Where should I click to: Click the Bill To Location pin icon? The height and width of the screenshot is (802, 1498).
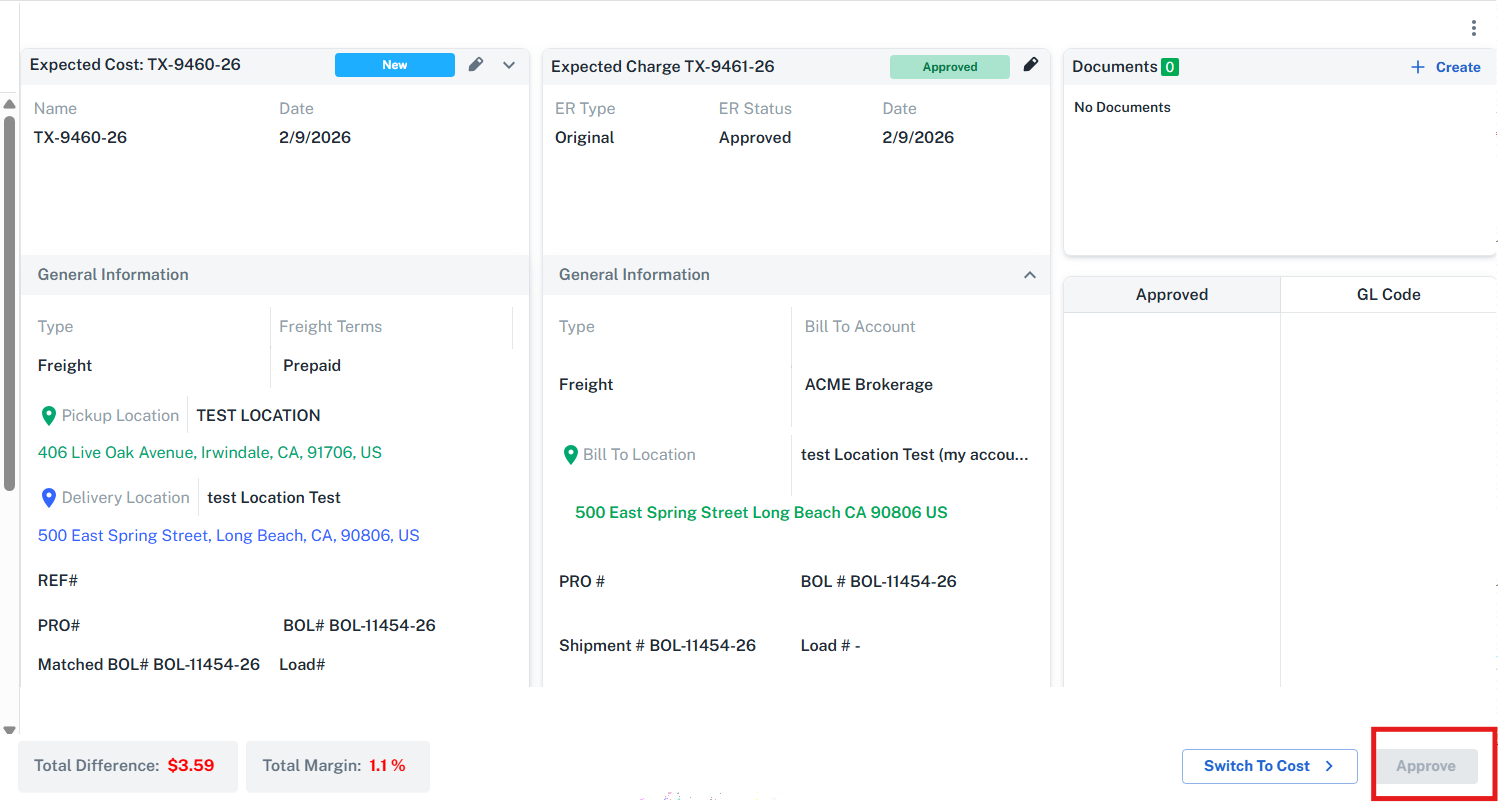click(570, 455)
